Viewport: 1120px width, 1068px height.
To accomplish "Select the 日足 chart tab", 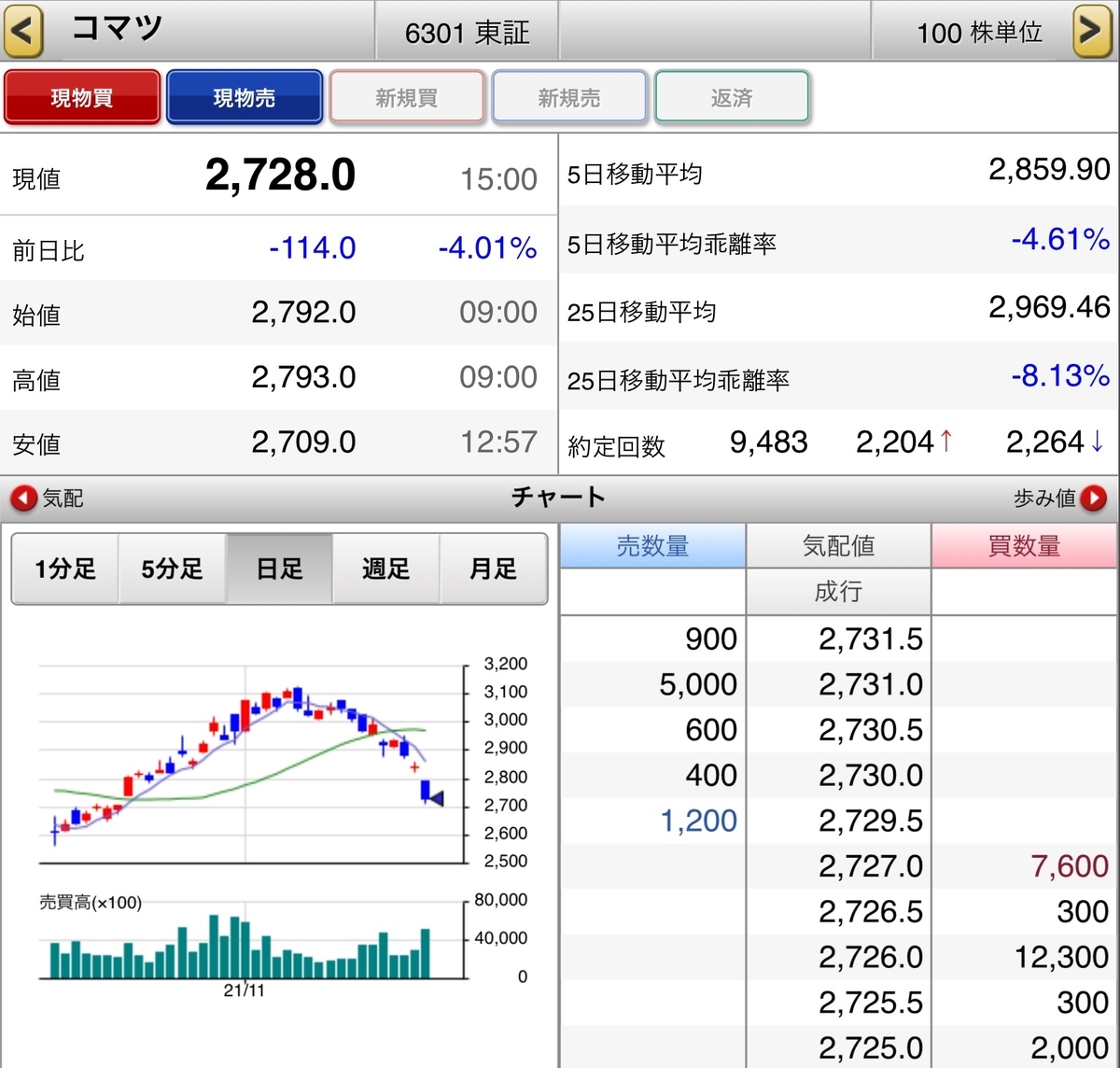I will coord(280,569).
